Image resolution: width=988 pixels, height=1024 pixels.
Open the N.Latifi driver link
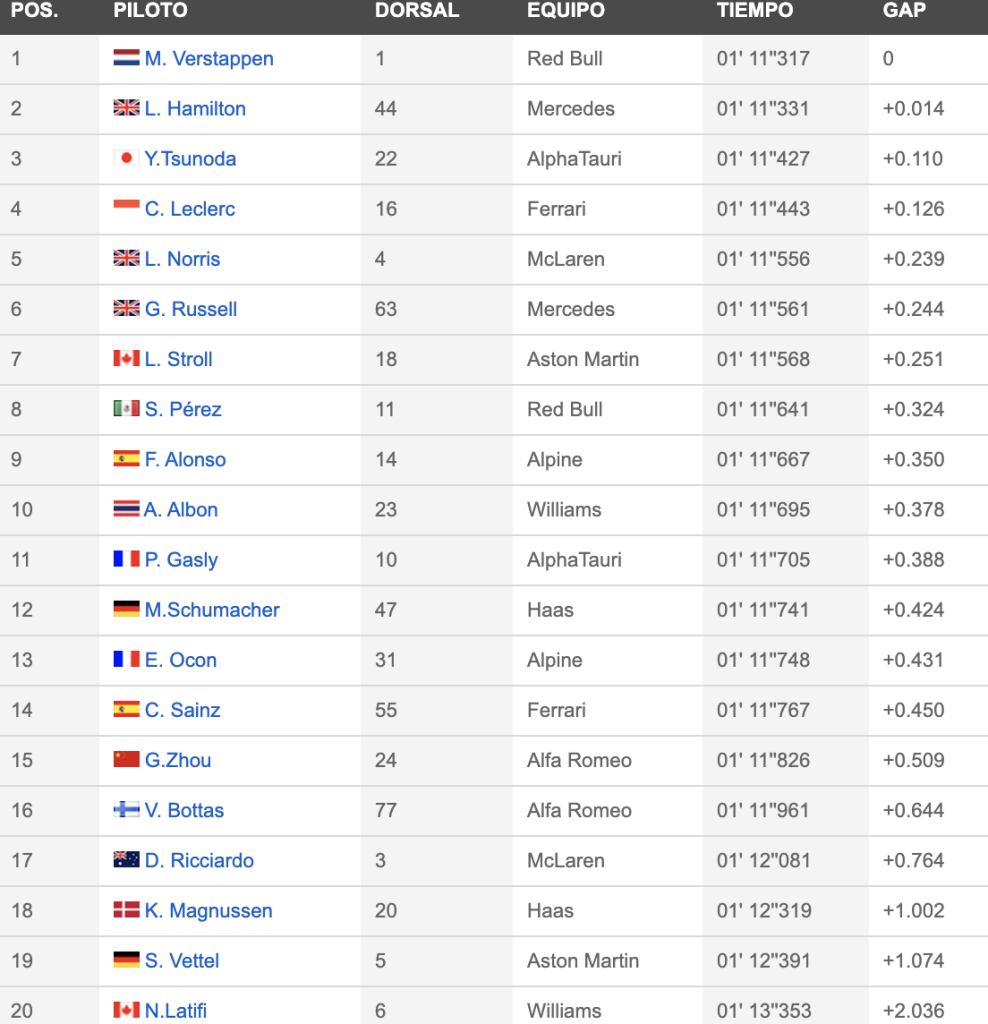pyautogui.click(x=176, y=1010)
